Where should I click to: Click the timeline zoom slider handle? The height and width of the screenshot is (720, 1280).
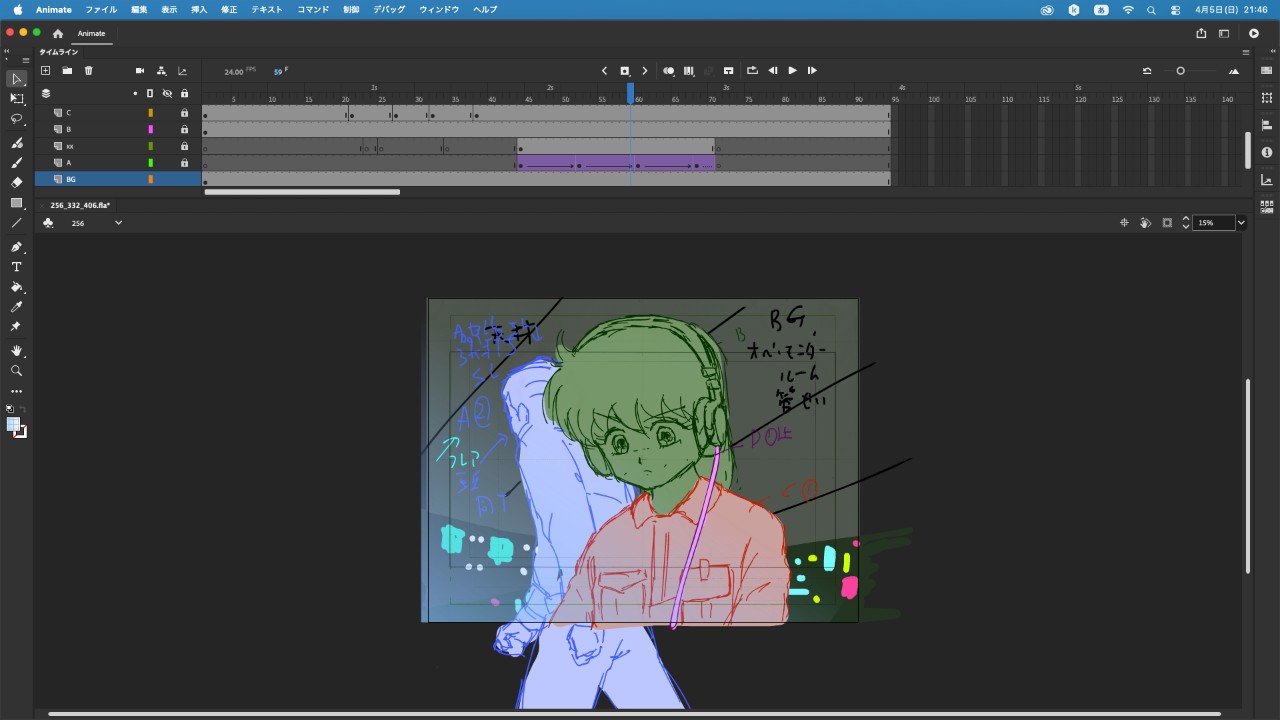click(x=1181, y=71)
